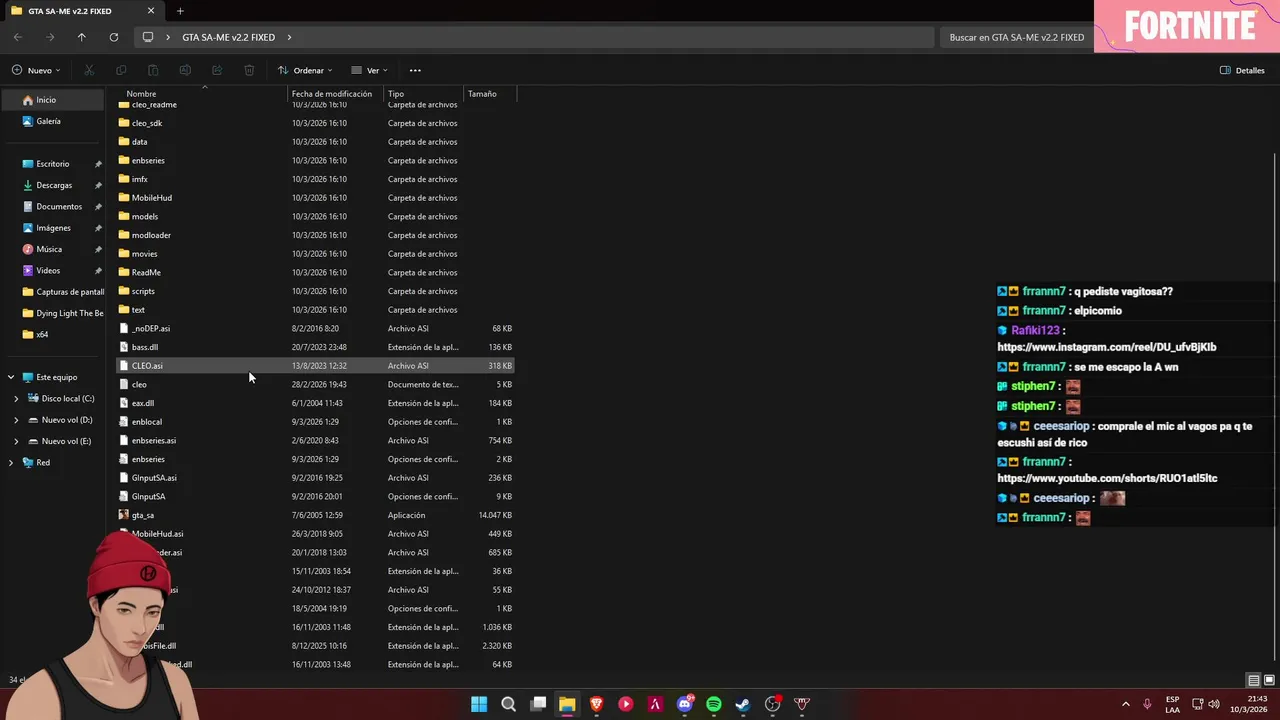1280x720 pixels.
Task: Open the Ordenar sort dropdown
Action: (x=305, y=70)
